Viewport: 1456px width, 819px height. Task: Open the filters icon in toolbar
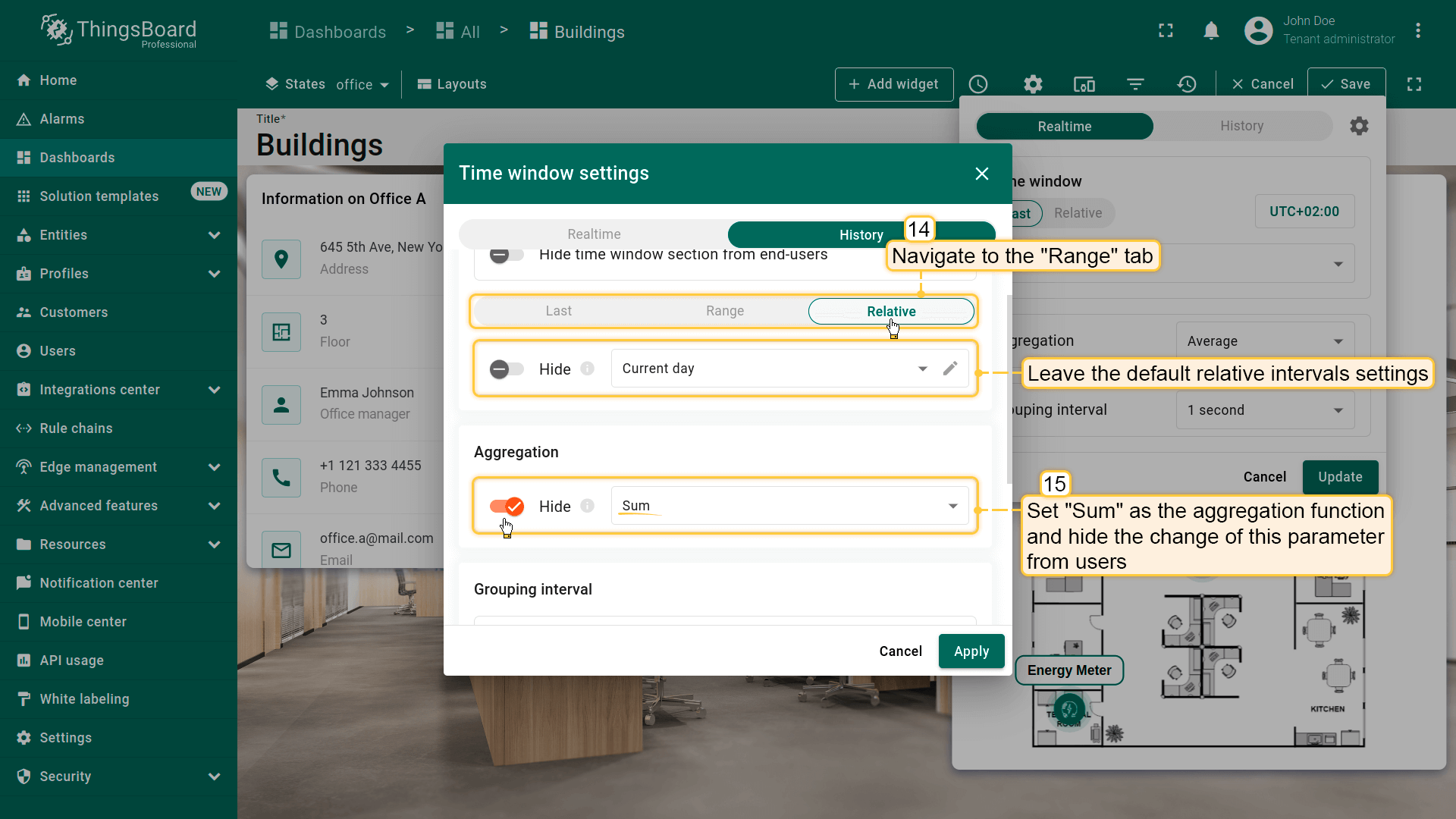click(x=1135, y=84)
